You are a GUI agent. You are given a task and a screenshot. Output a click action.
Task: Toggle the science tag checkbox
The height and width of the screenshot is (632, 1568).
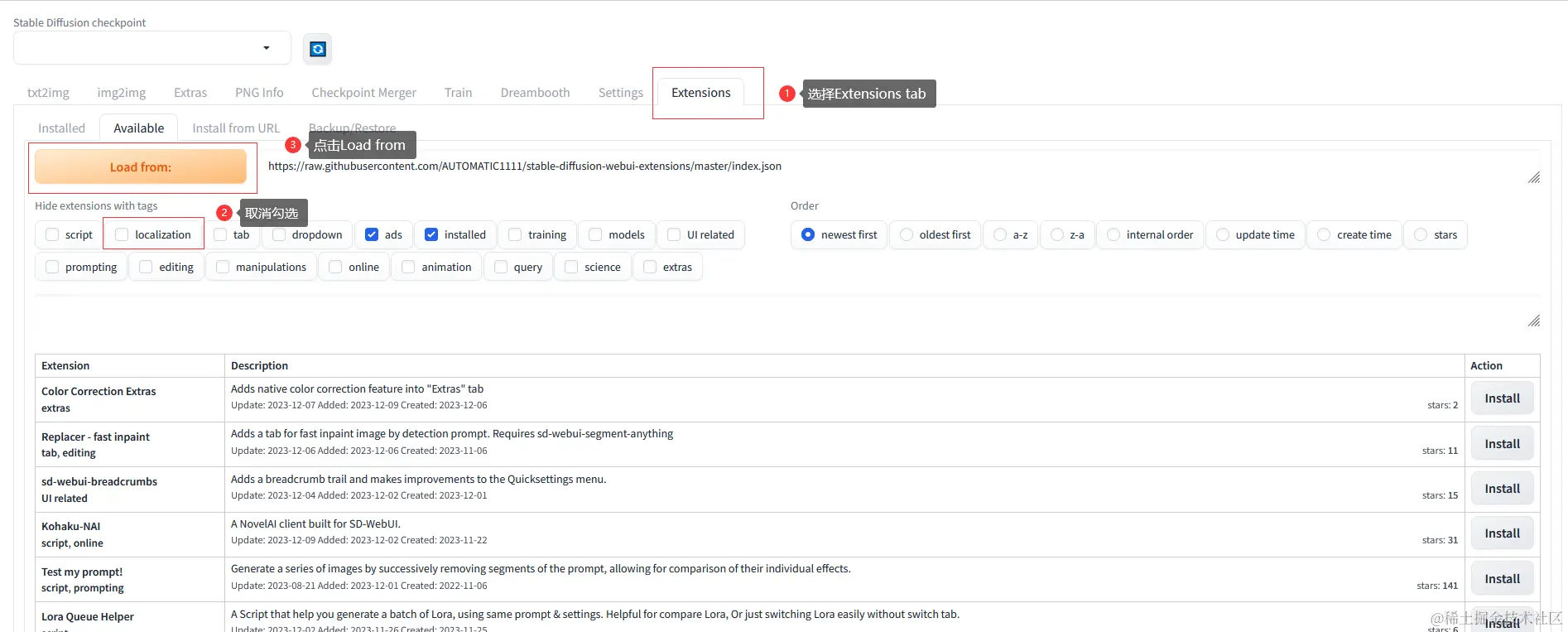(571, 268)
